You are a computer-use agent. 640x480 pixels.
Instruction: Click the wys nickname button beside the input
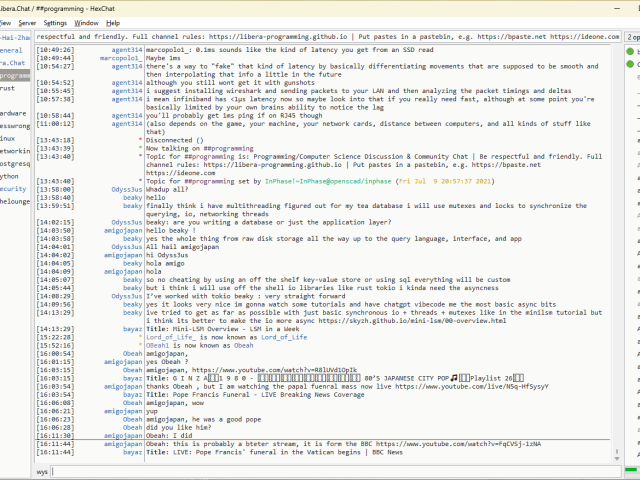(x=42, y=470)
